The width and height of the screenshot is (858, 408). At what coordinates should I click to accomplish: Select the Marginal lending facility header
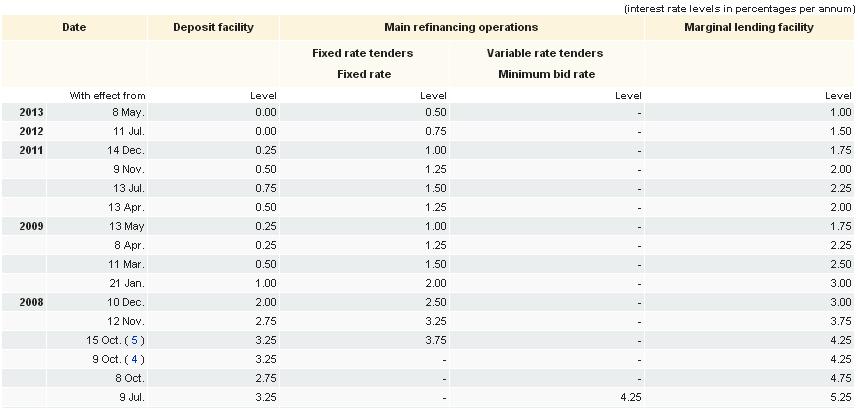click(749, 27)
